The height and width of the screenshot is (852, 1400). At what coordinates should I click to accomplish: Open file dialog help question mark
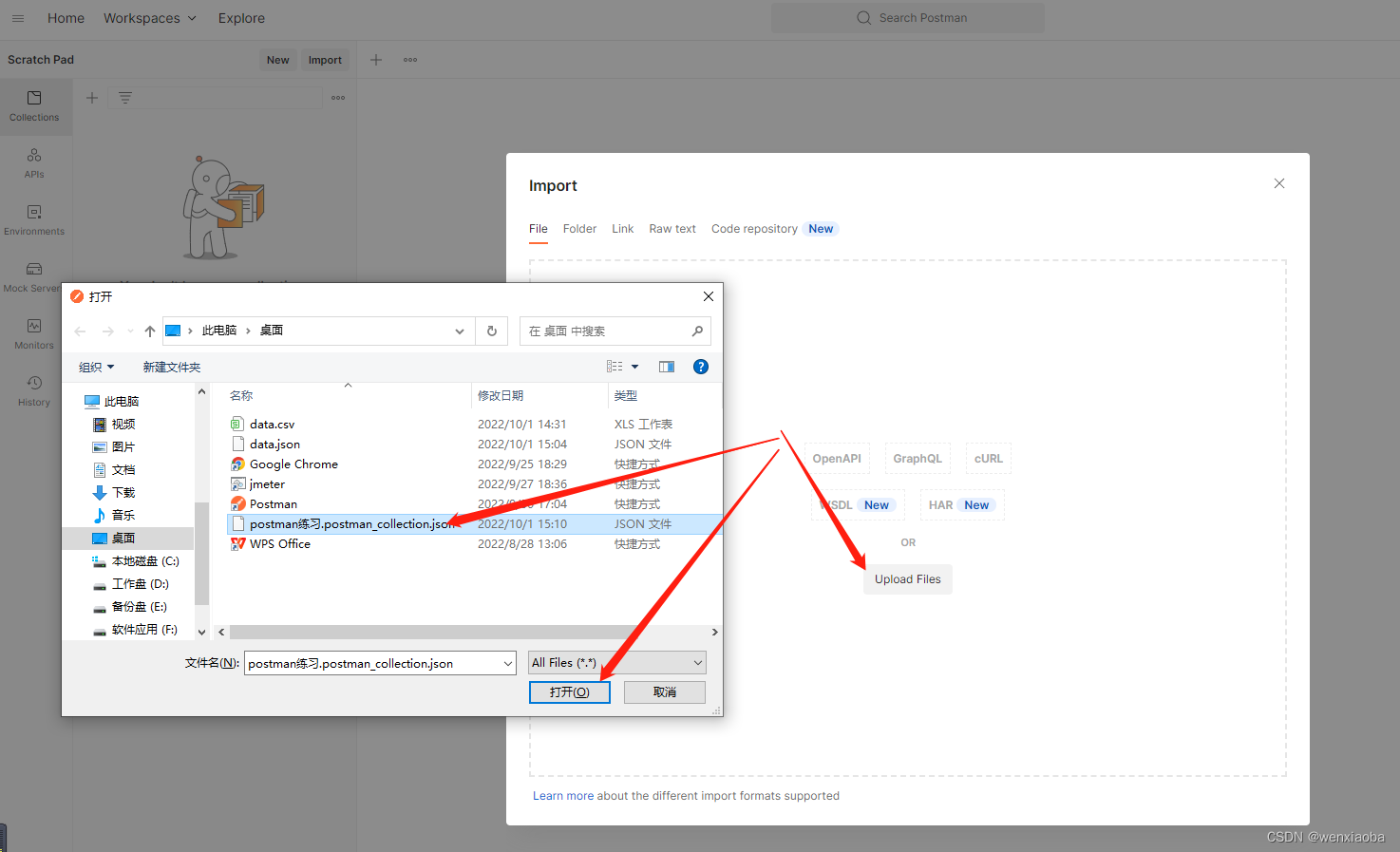click(x=701, y=367)
